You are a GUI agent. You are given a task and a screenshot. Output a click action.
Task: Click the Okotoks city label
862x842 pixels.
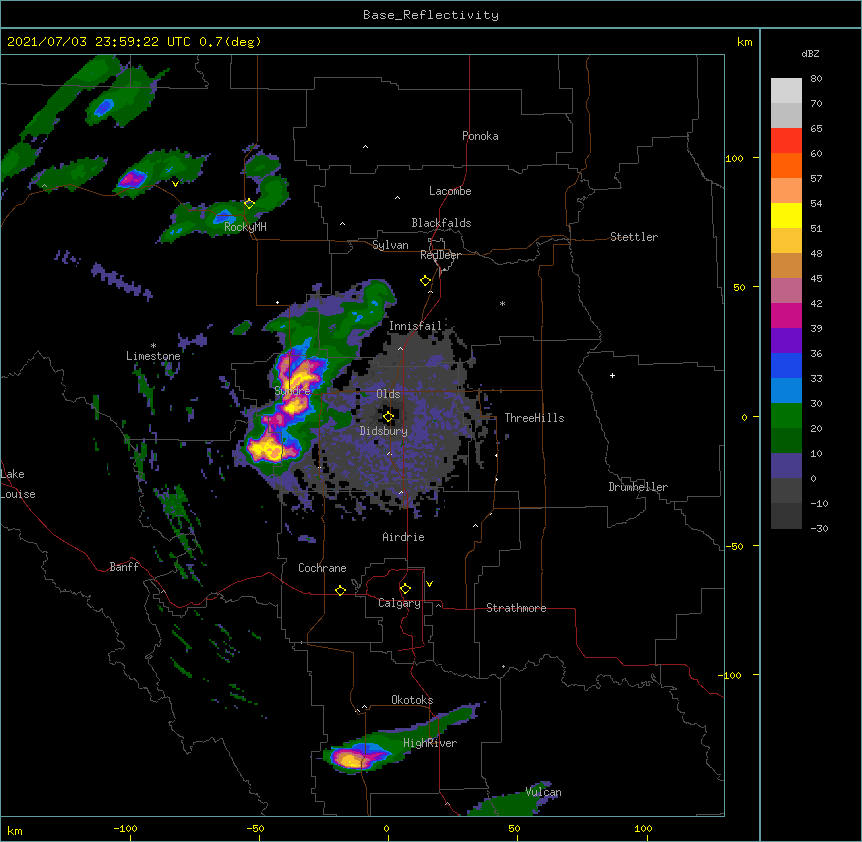[x=412, y=700]
